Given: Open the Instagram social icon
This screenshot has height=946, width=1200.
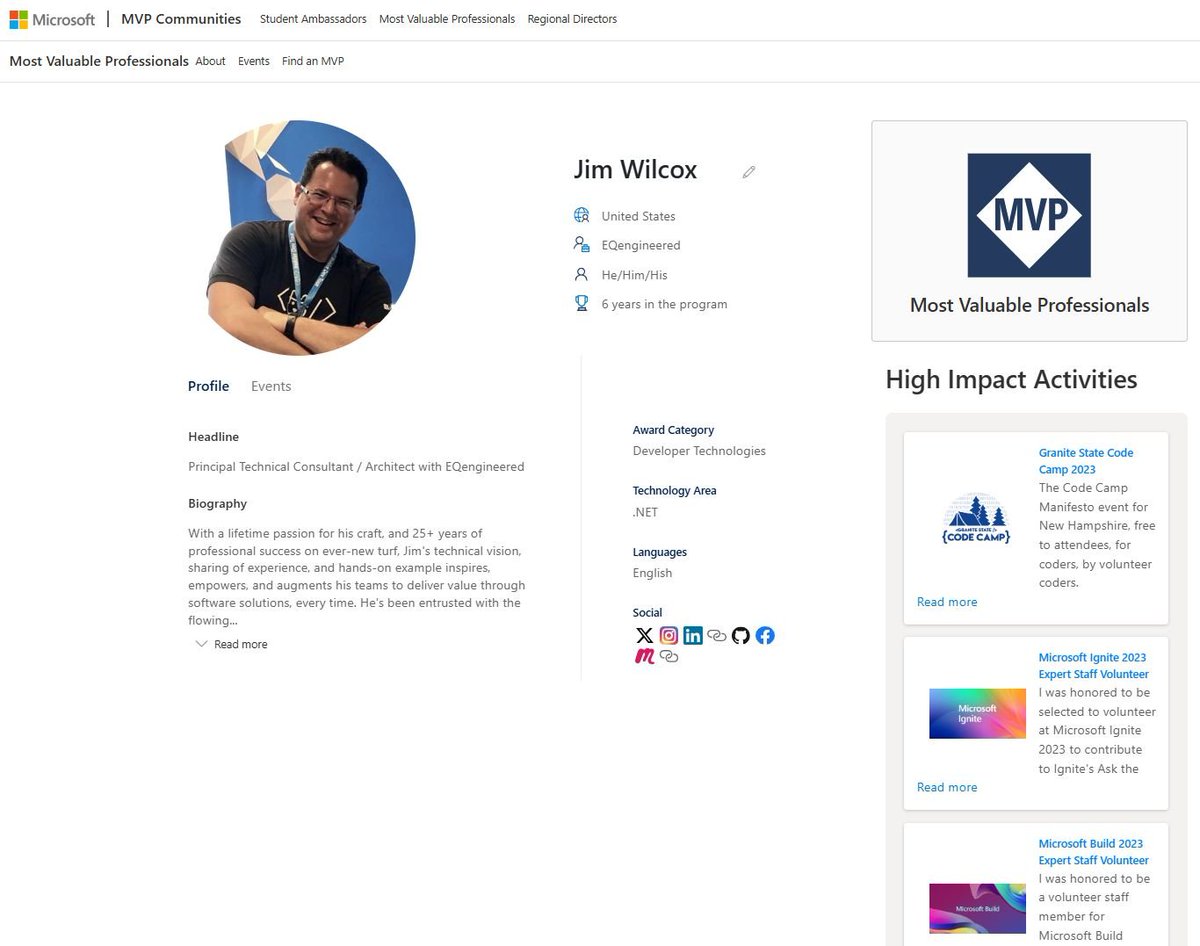Looking at the screenshot, I should tap(668, 635).
